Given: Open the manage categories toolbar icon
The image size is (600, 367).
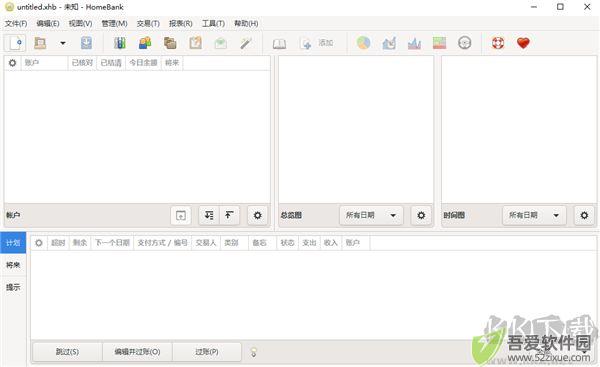Looking at the screenshot, I should coord(170,43).
